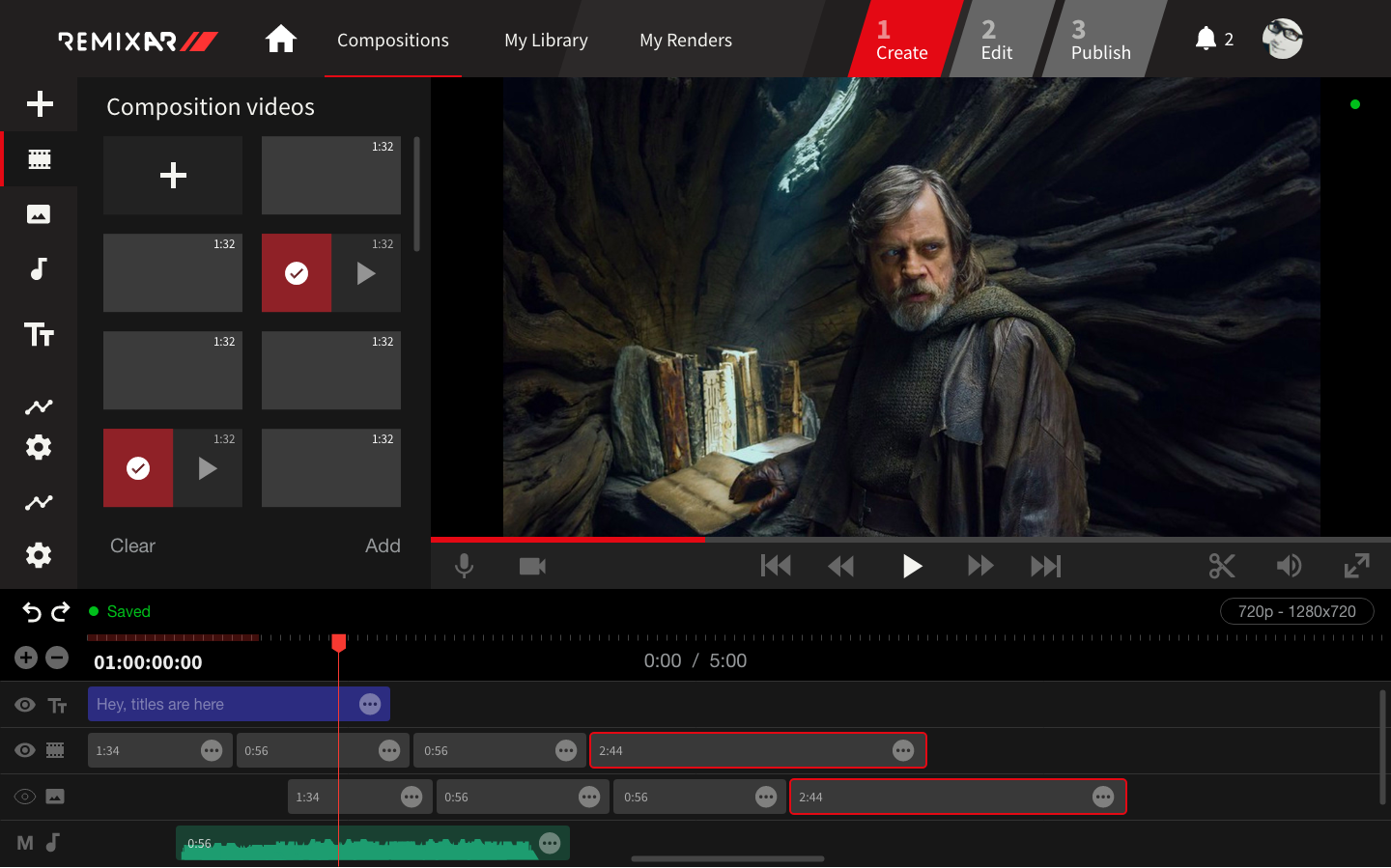Click the plus icon in the sidebar
This screenshot has width=1391, height=868.
click(40, 103)
